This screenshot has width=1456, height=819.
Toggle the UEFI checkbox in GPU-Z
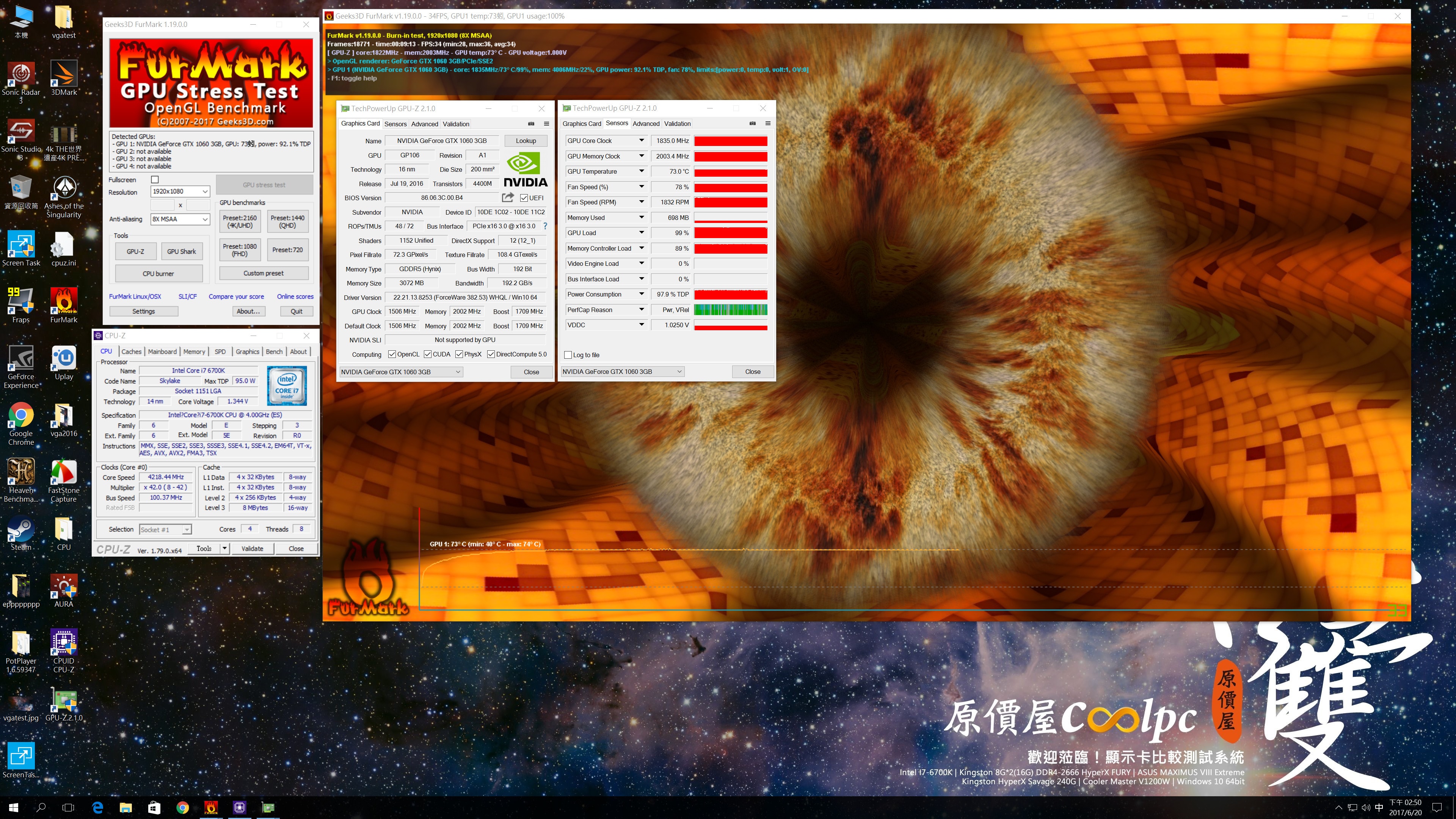[x=524, y=198]
